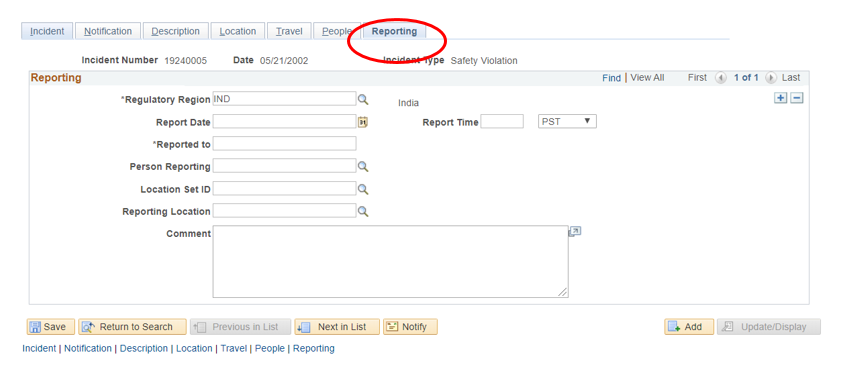Open Report Date calendar picker
851x385 pixels.
pos(363,122)
